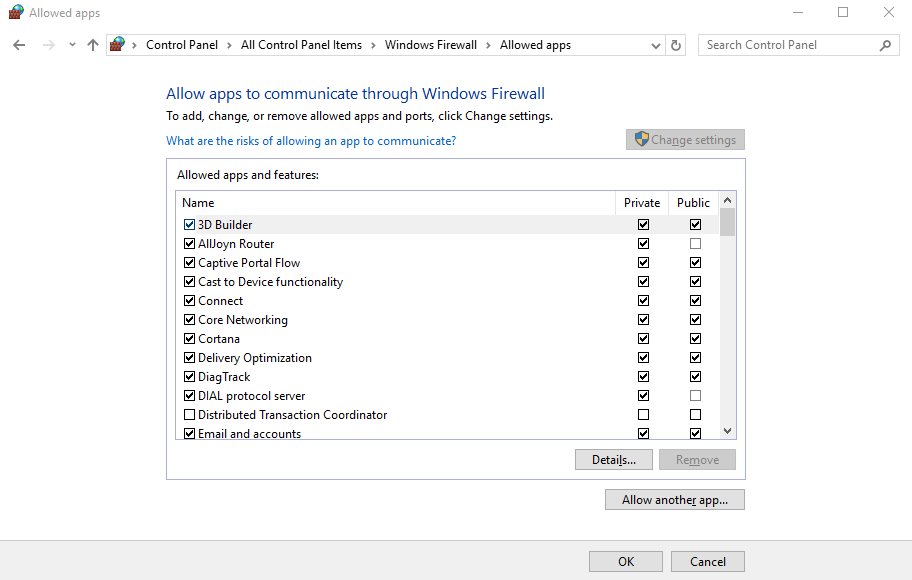This screenshot has width=912, height=580.
Task: Toggle Email and accounts Private checkbox
Action: point(643,433)
